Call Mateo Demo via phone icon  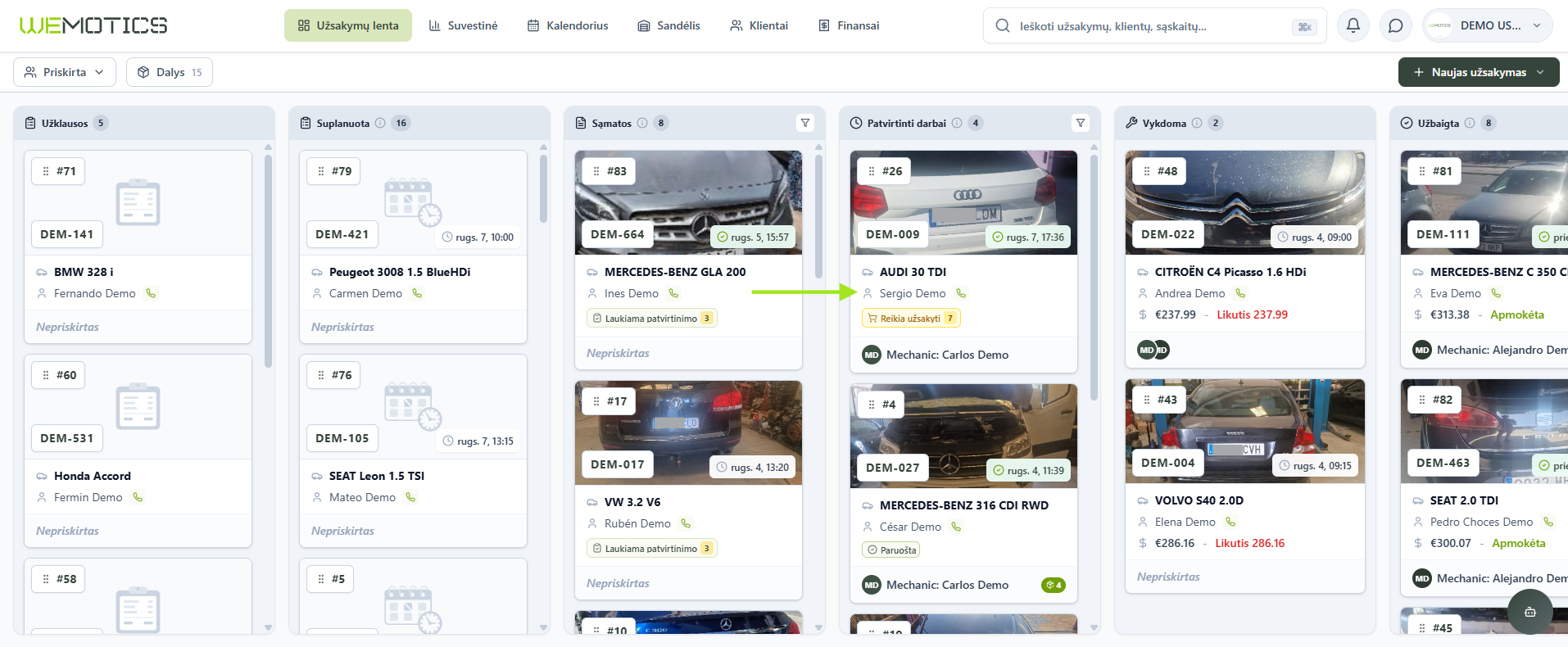[x=410, y=497]
